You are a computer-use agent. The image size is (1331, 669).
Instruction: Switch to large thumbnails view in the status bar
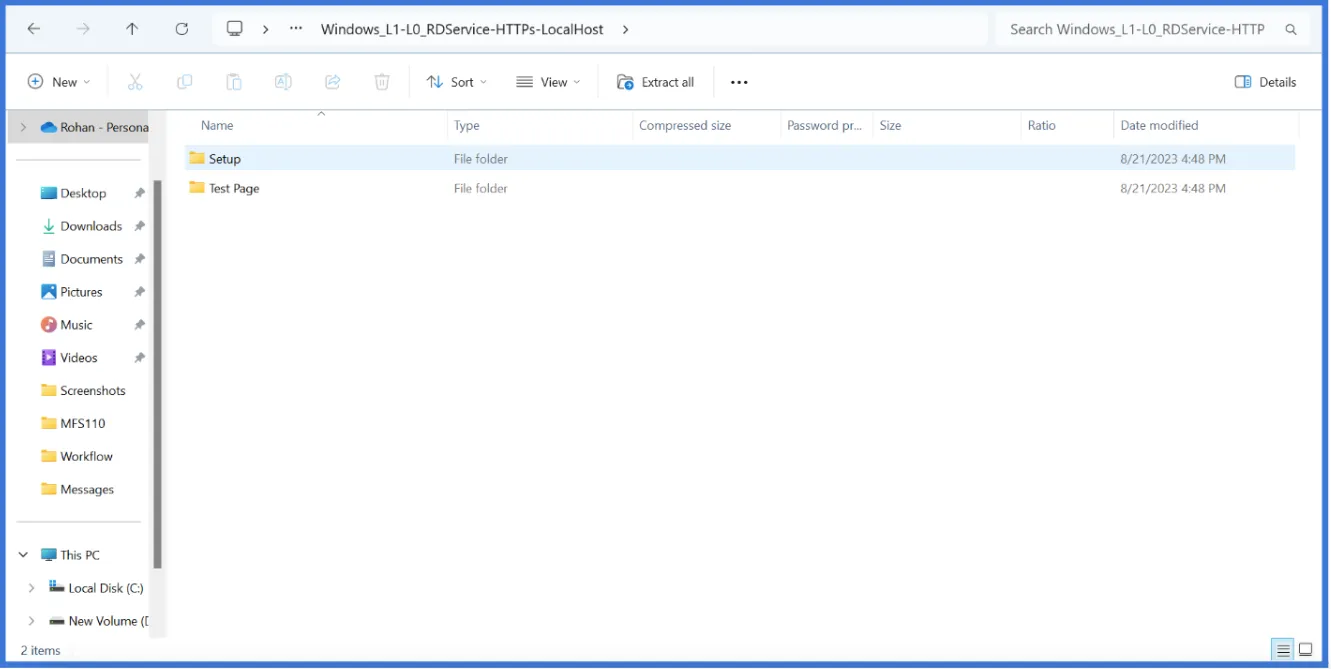click(x=1305, y=650)
